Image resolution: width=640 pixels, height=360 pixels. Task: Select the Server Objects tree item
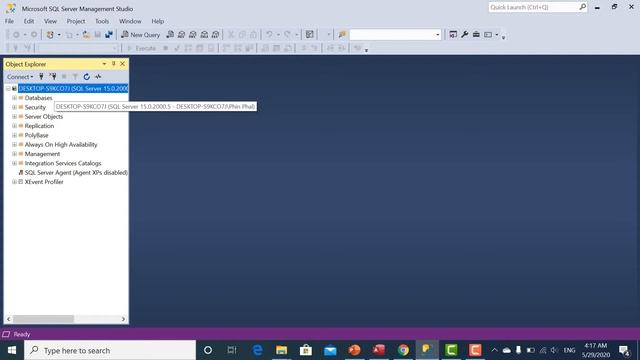[x=44, y=116]
